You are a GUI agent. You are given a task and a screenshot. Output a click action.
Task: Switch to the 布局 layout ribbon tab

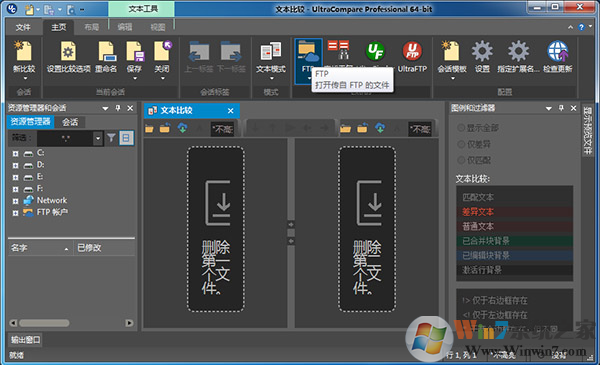pyautogui.click(x=92, y=27)
